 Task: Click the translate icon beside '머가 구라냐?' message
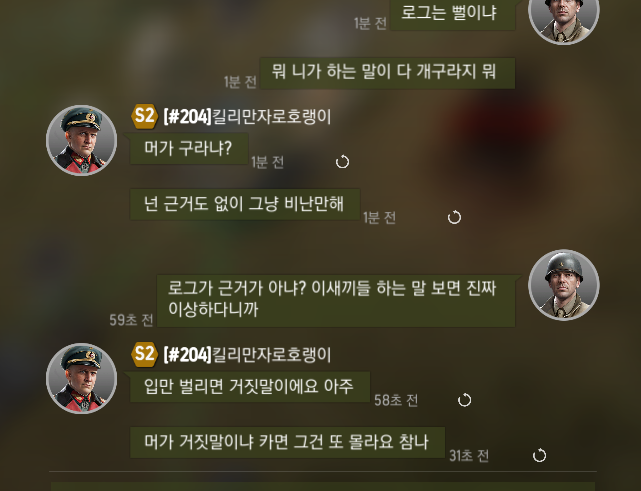point(342,162)
